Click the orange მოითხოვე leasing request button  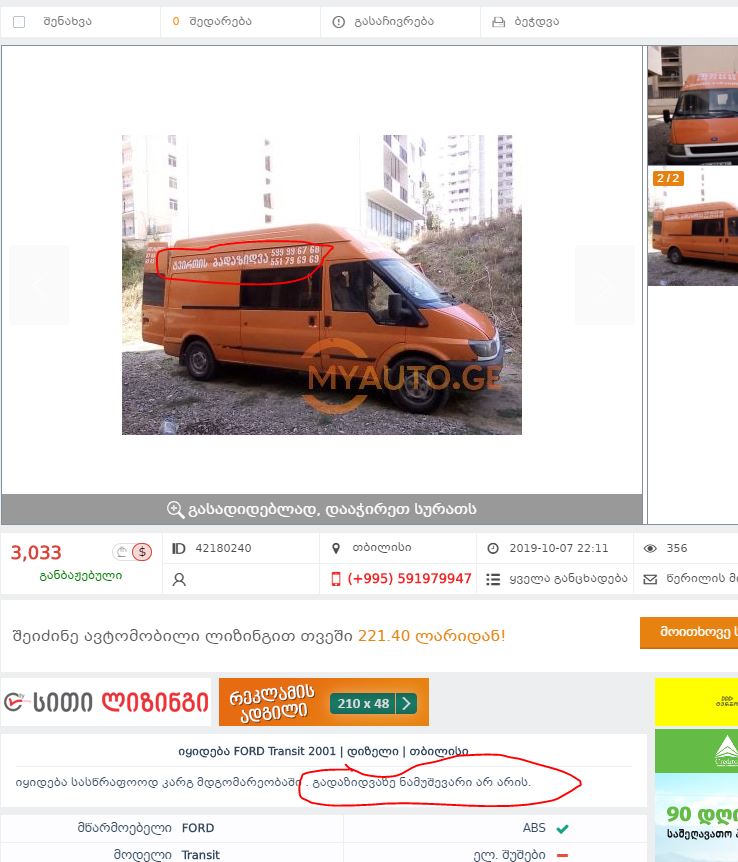tap(689, 632)
